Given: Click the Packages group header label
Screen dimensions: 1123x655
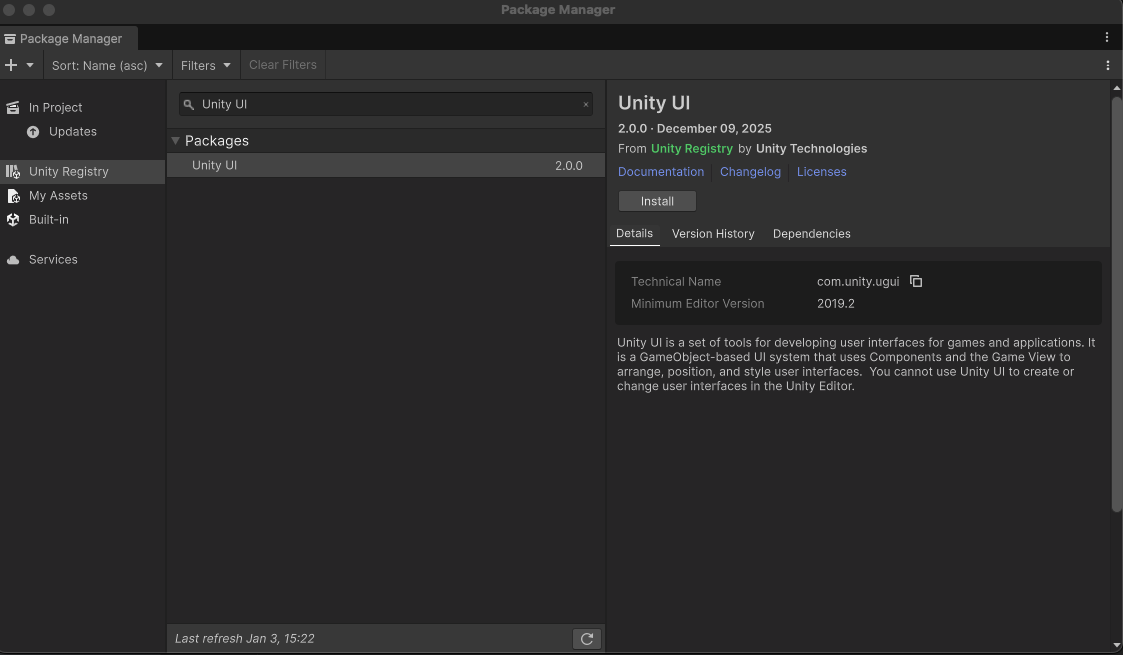Looking at the screenshot, I should click(217, 141).
